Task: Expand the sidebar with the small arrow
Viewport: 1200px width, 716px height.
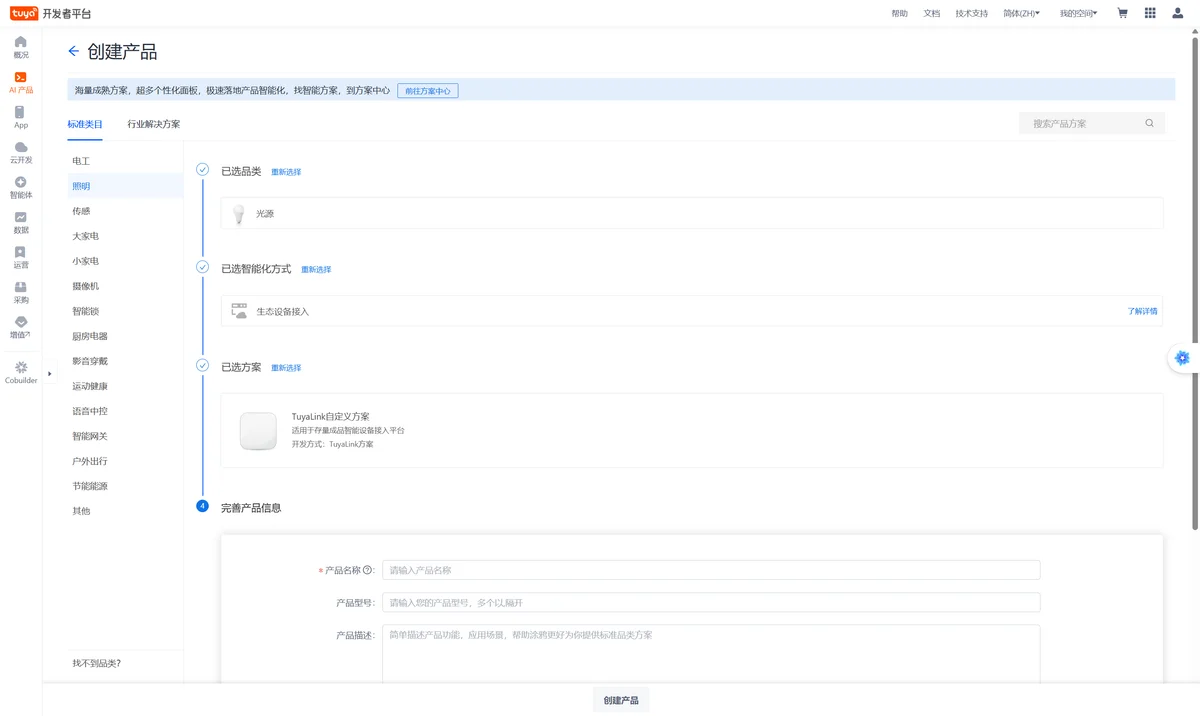Action: [49, 374]
